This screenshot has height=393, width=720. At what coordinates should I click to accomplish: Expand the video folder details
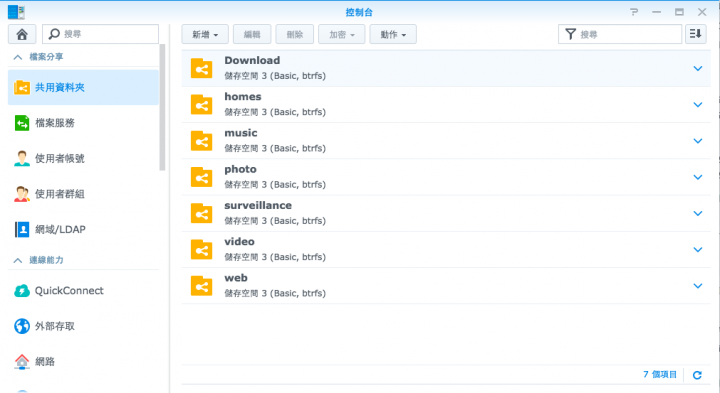(x=698, y=250)
